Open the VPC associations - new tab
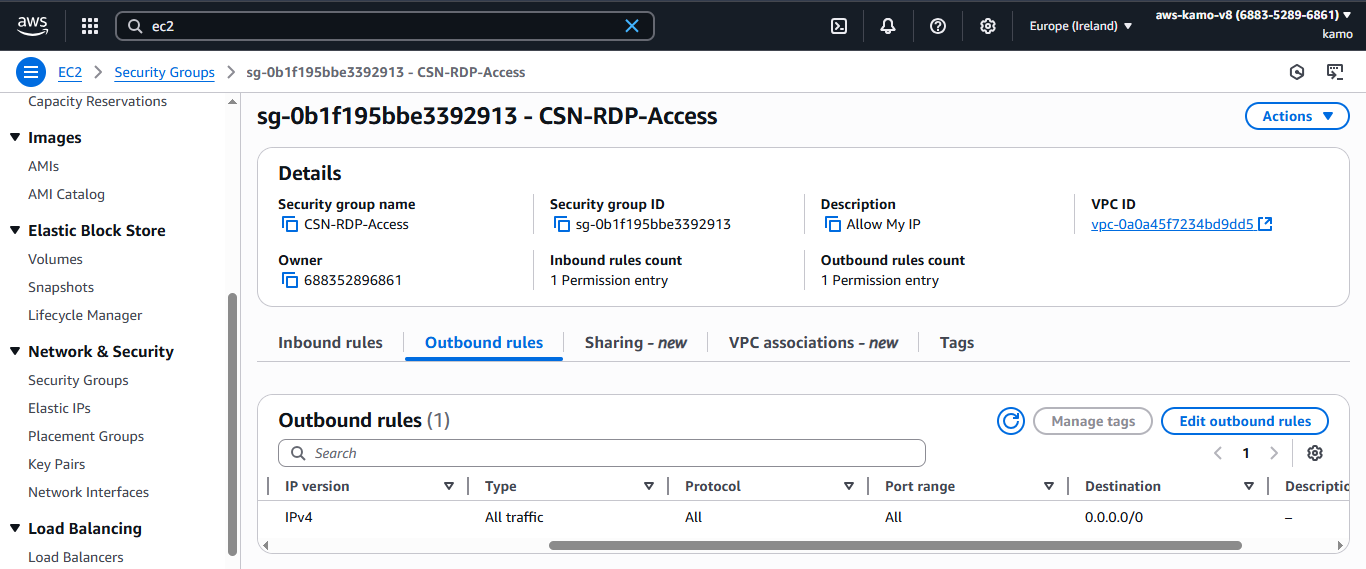 click(x=813, y=342)
